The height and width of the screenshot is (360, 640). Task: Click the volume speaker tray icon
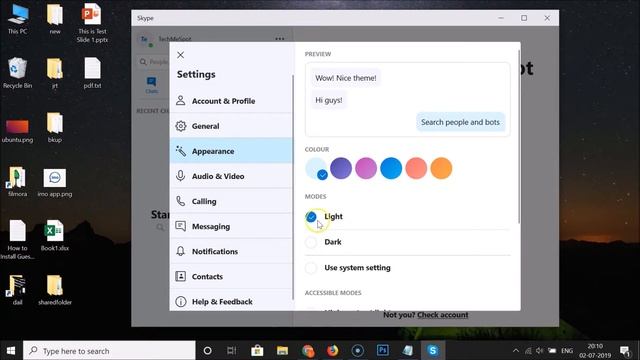tap(540, 351)
